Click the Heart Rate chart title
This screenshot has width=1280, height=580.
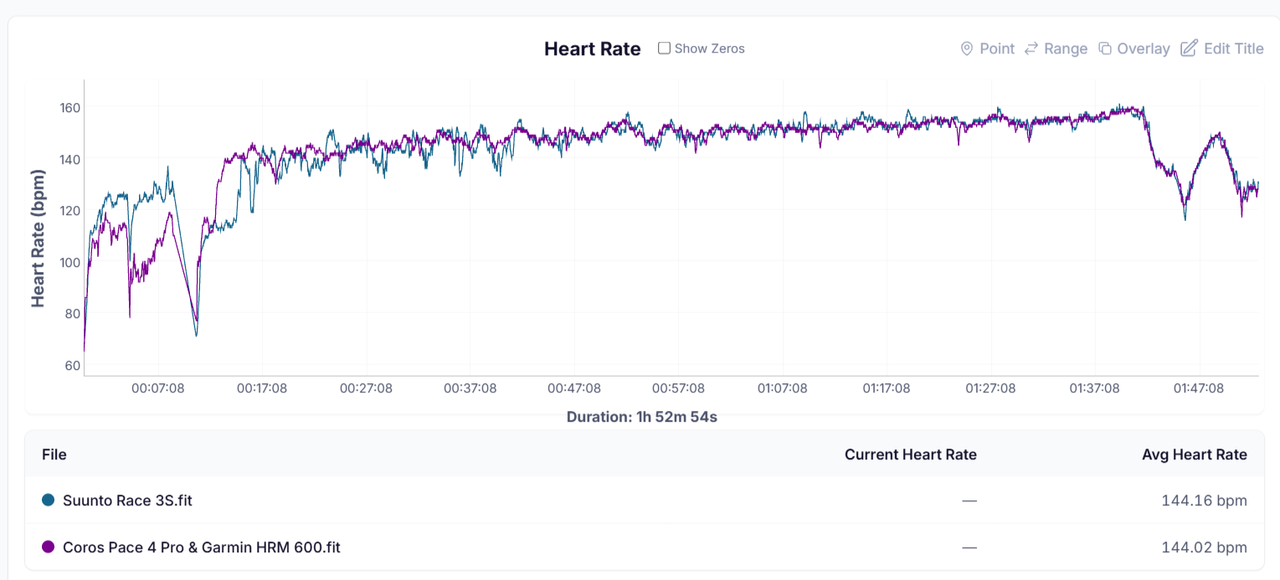pyautogui.click(x=592, y=48)
